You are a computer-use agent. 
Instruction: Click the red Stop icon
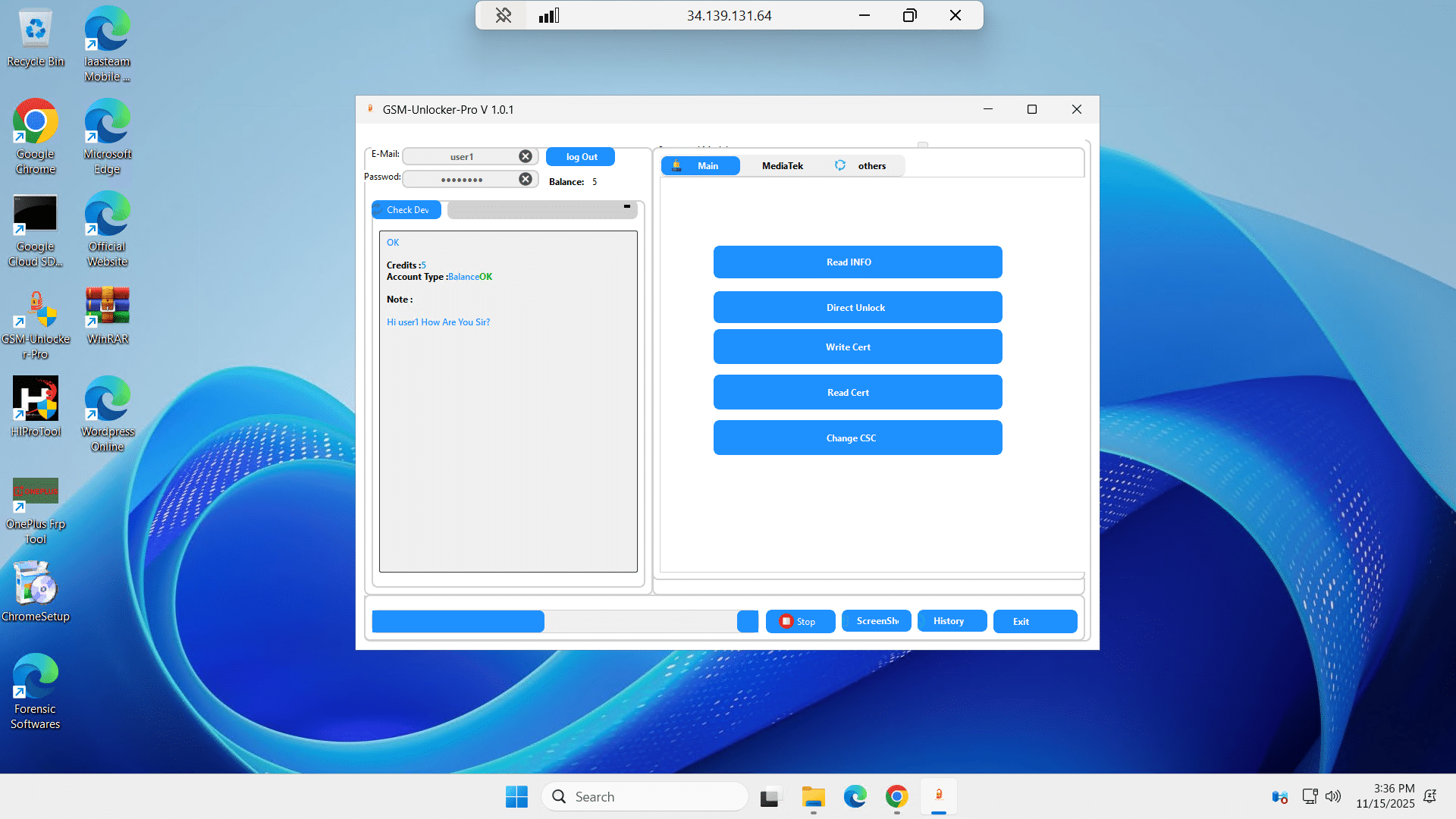tap(786, 621)
